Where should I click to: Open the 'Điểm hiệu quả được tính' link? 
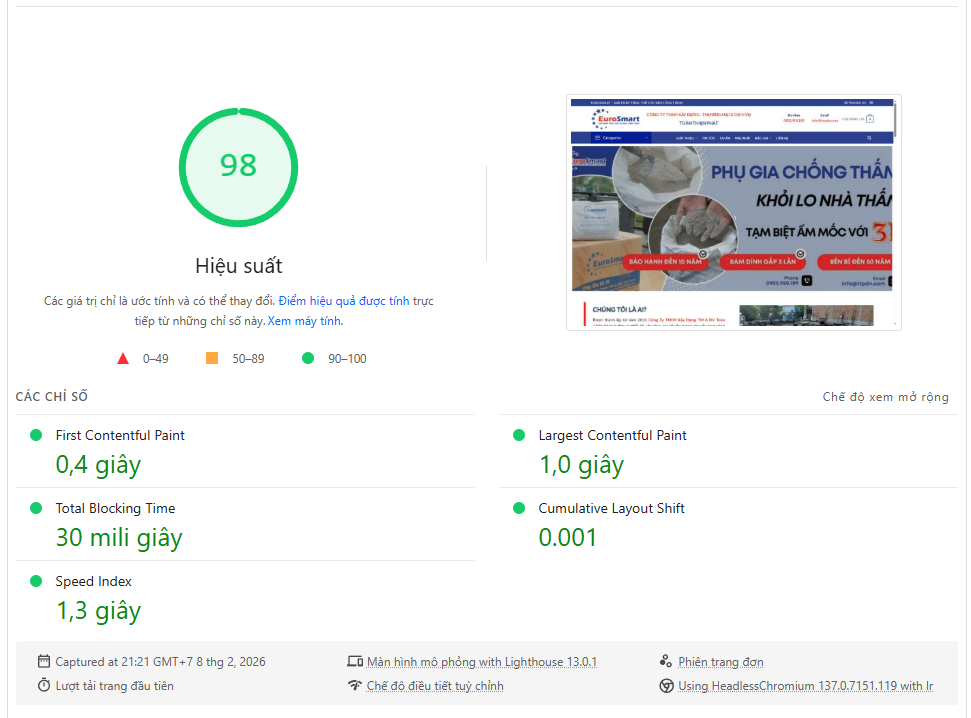(x=344, y=301)
